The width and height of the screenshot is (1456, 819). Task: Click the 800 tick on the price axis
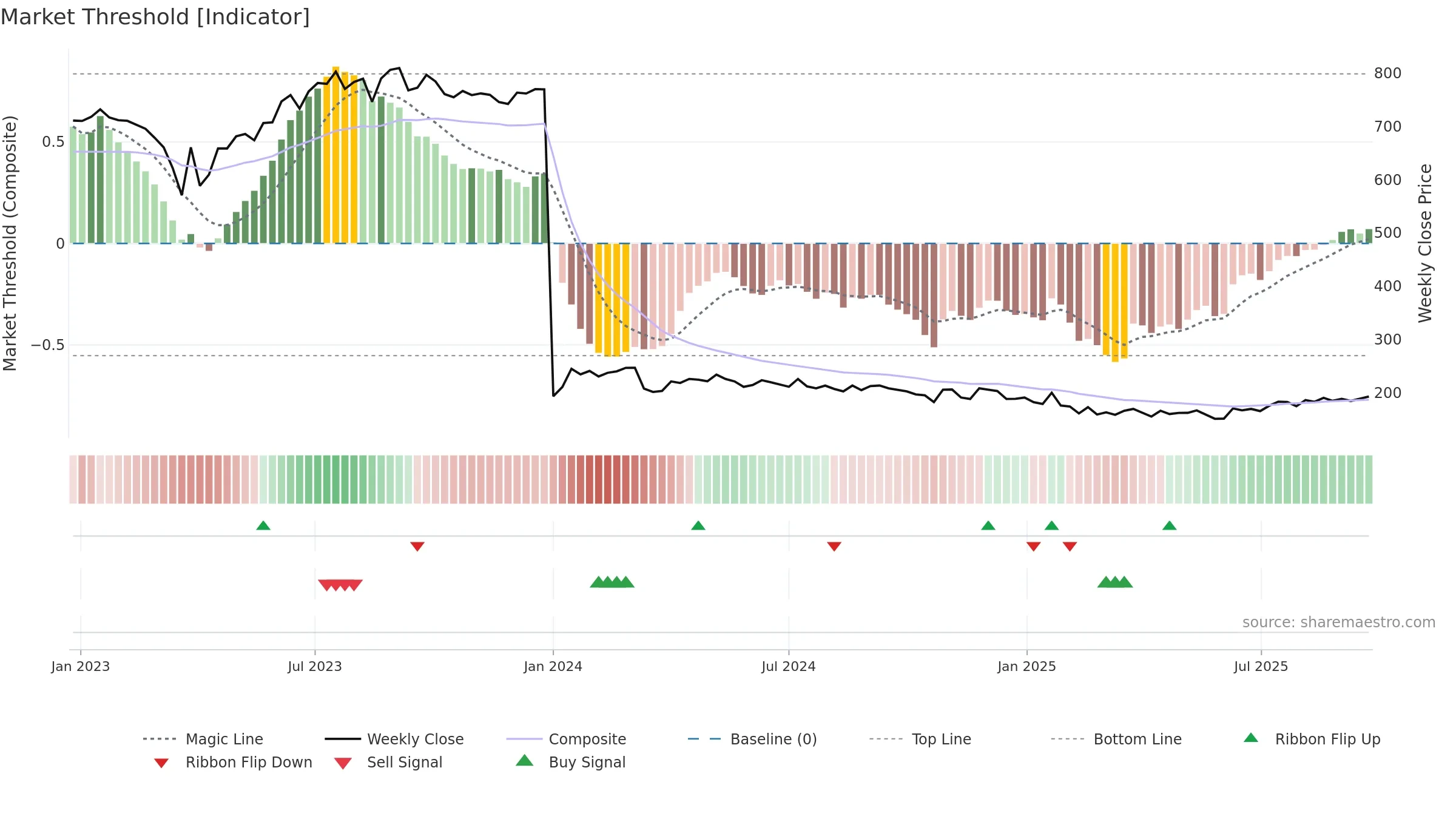click(x=1388, y=73)
